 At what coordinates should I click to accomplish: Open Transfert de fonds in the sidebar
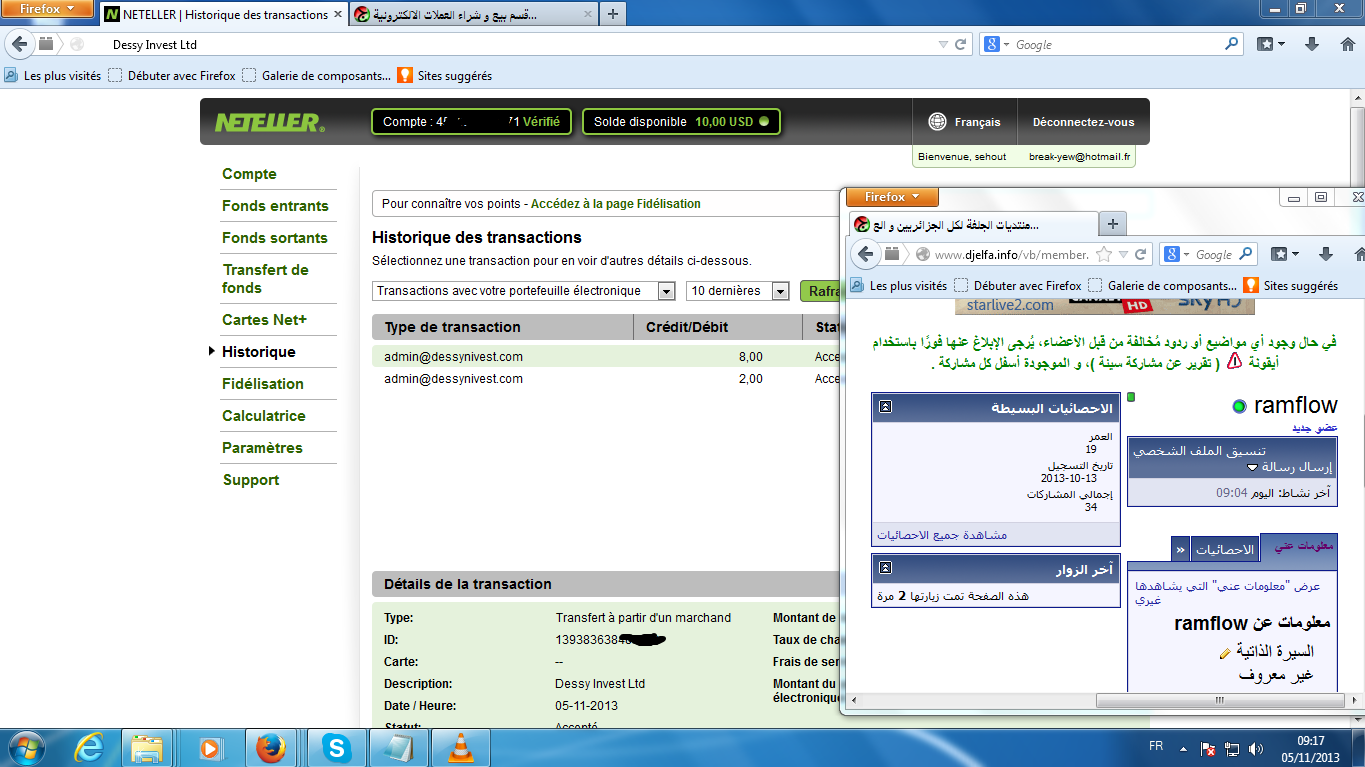pyautogui.click(x=265, y=279)
